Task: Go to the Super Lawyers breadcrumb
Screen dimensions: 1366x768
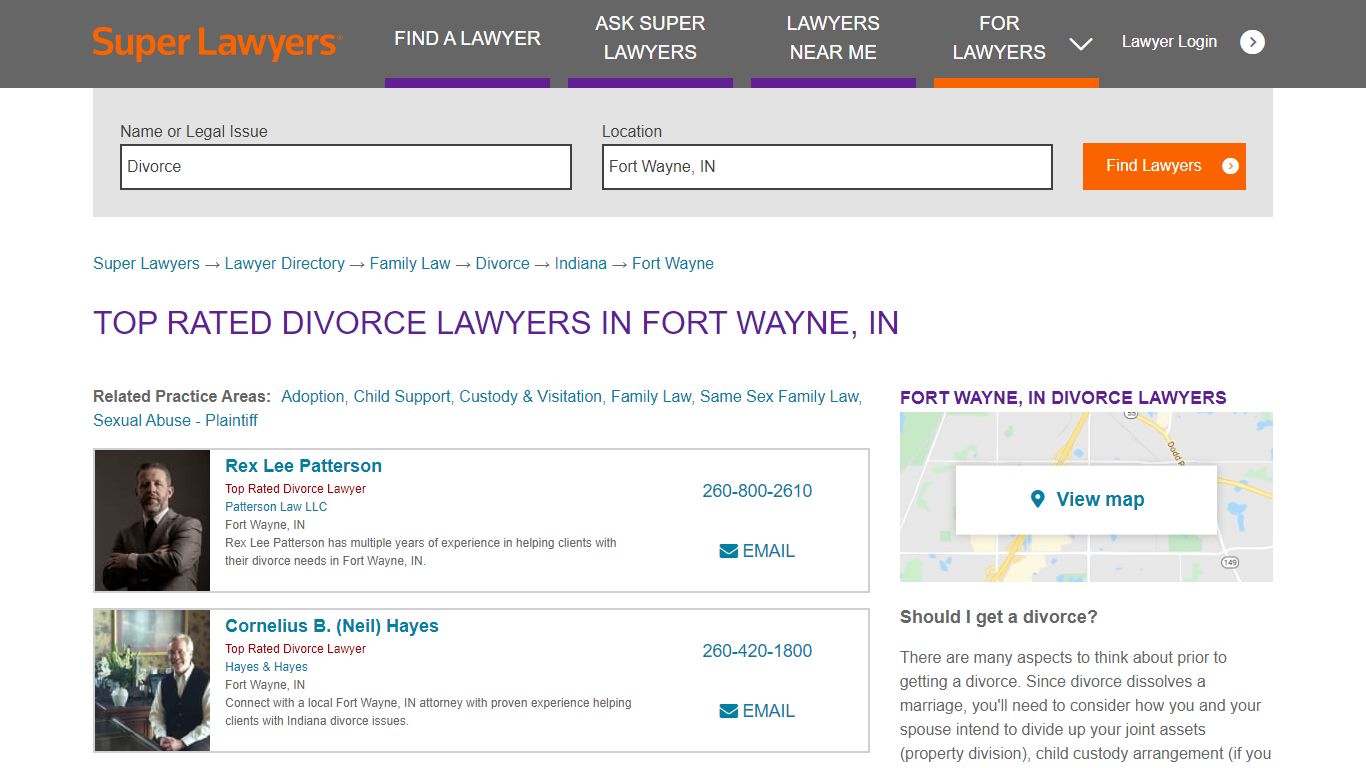Action: pos(146,264)
